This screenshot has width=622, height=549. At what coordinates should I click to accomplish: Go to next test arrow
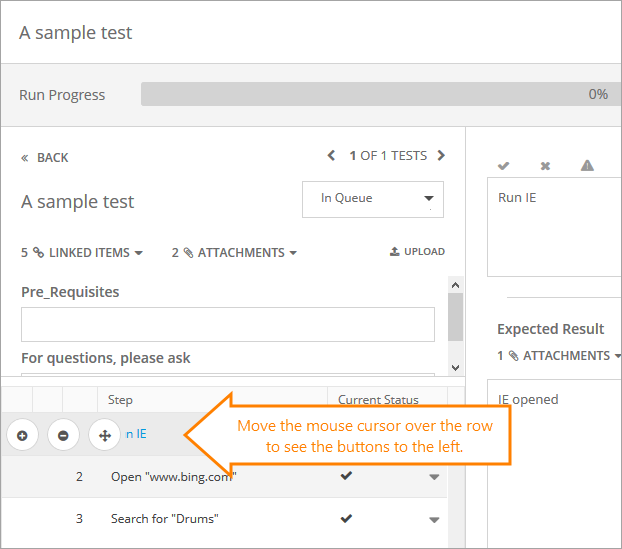441,156
